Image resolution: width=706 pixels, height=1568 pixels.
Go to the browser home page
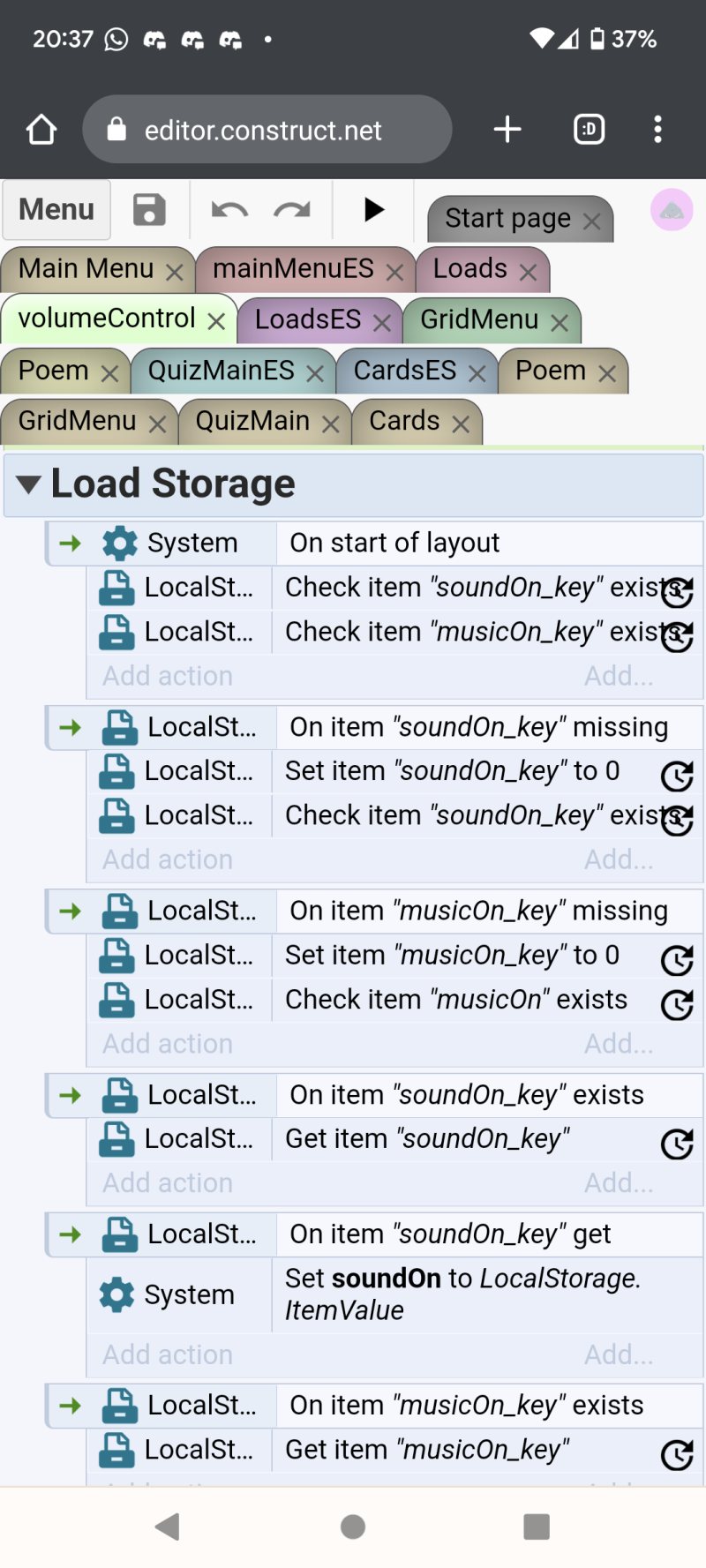click(x=41, y=130)
